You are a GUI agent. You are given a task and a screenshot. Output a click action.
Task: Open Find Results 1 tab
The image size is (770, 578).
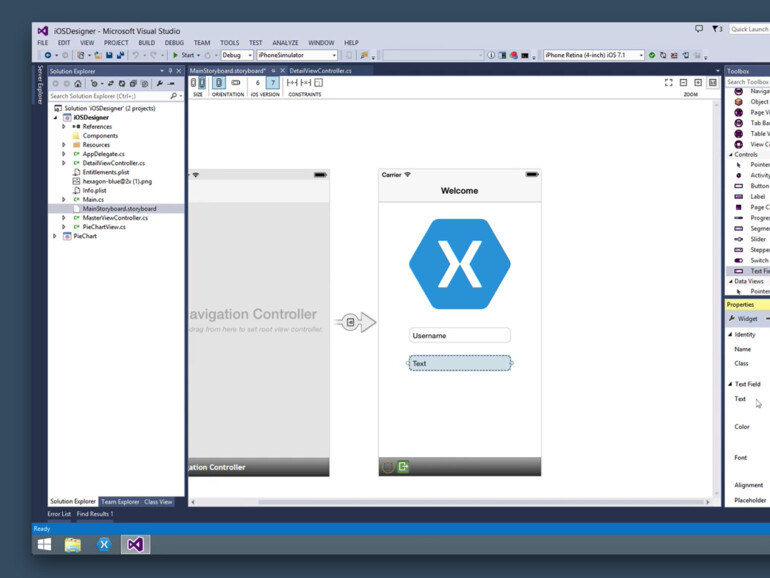click(95, 514)
